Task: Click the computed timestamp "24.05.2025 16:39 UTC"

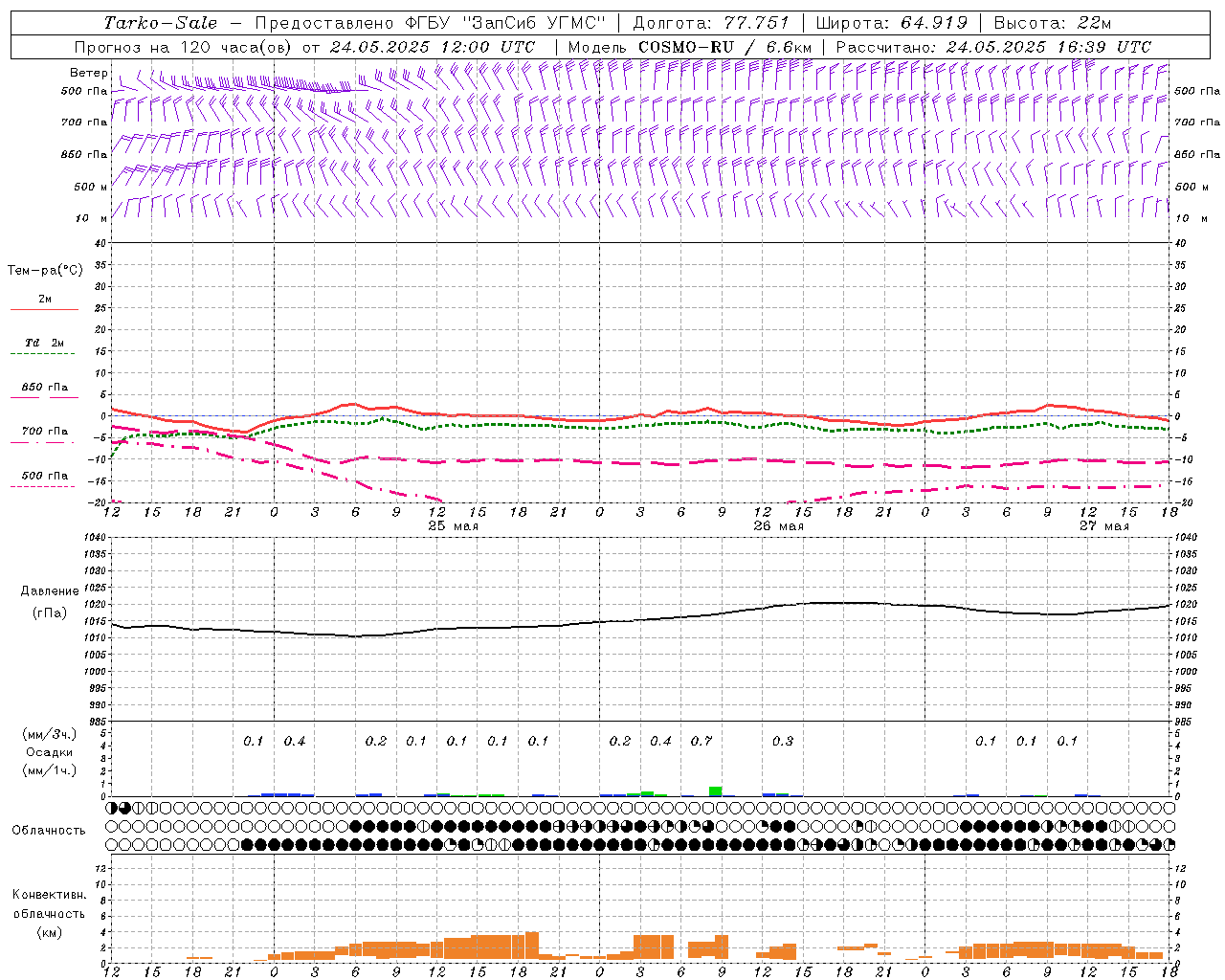Action: [x=1049, y=47]
